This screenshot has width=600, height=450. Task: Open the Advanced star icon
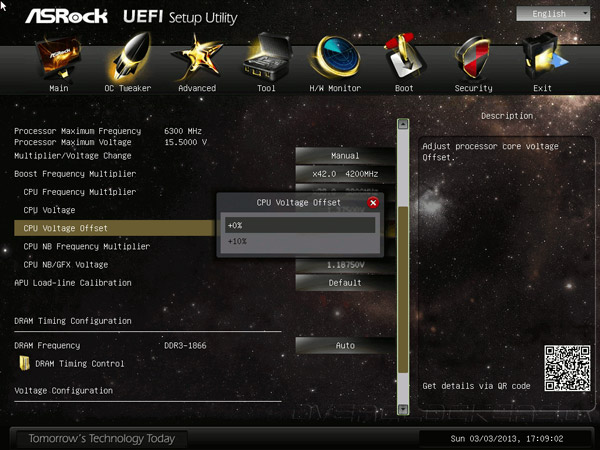tap(198, 57)
